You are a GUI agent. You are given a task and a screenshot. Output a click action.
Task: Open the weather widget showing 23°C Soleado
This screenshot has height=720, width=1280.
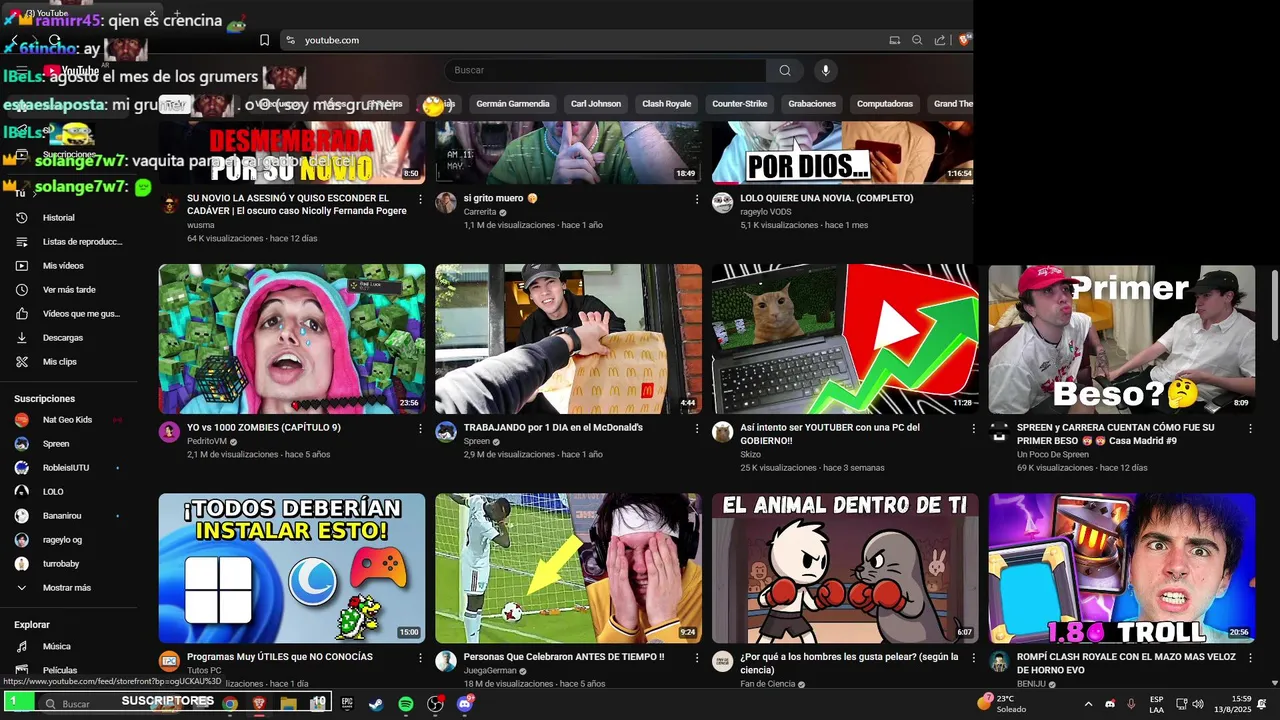coord(1003,704)
